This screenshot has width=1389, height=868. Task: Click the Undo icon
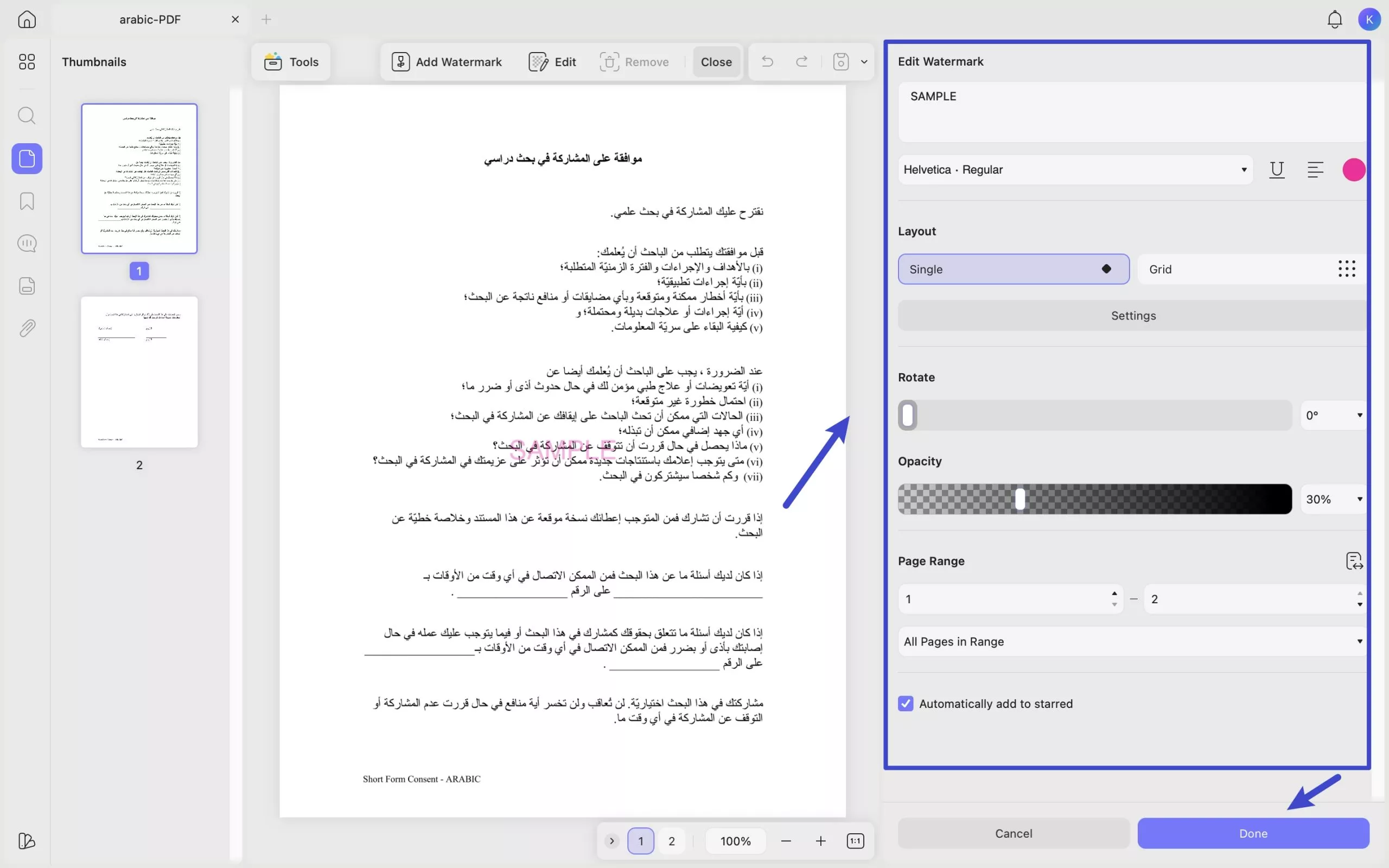[x=767, y=61]
